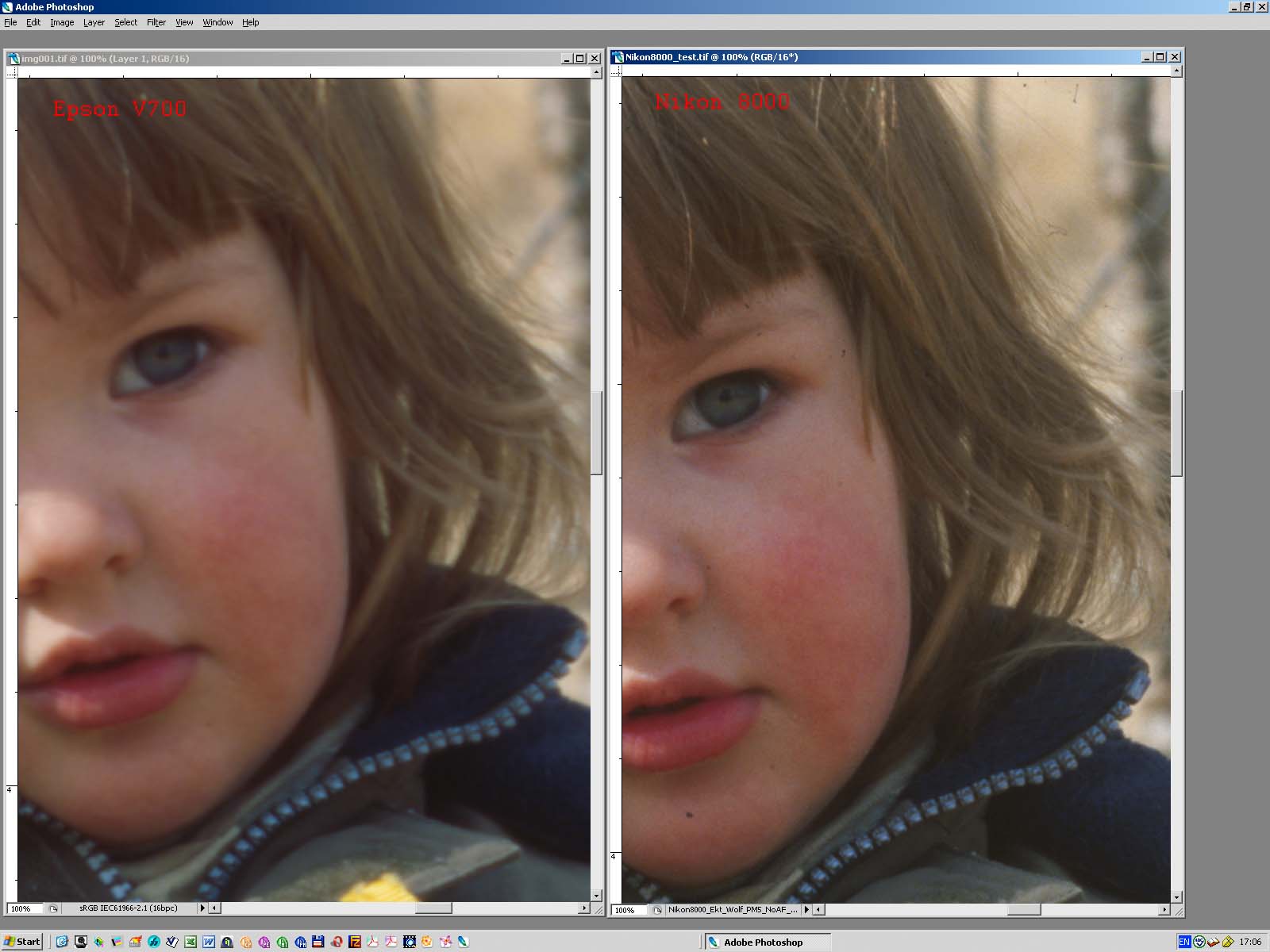Click the img001.tif window's document icon
Image resolution: width=1270 pixels, height=952 pixels.
coord(13,58)
